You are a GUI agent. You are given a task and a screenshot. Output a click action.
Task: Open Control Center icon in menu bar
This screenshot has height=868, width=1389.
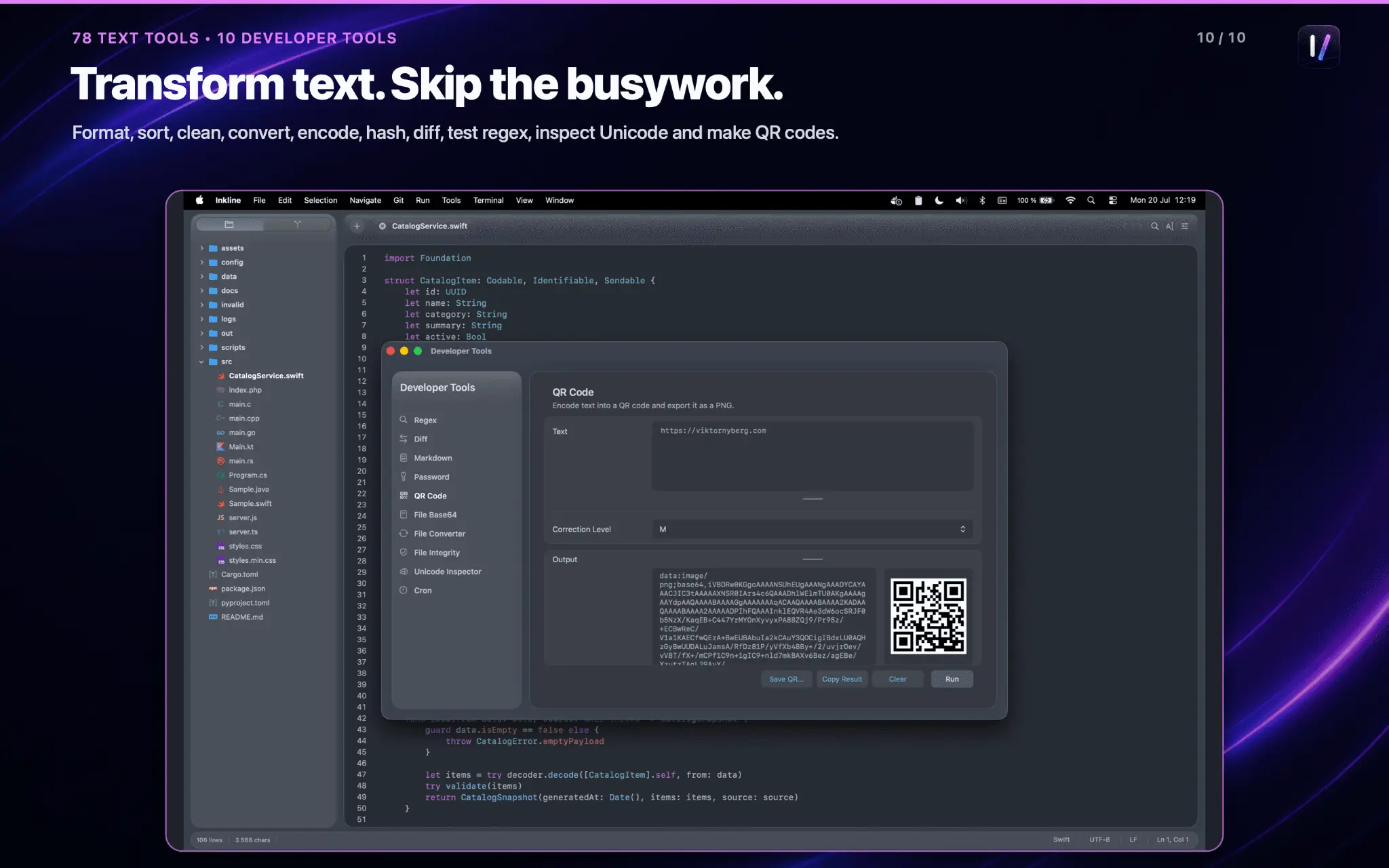(x=1113, y=201)
